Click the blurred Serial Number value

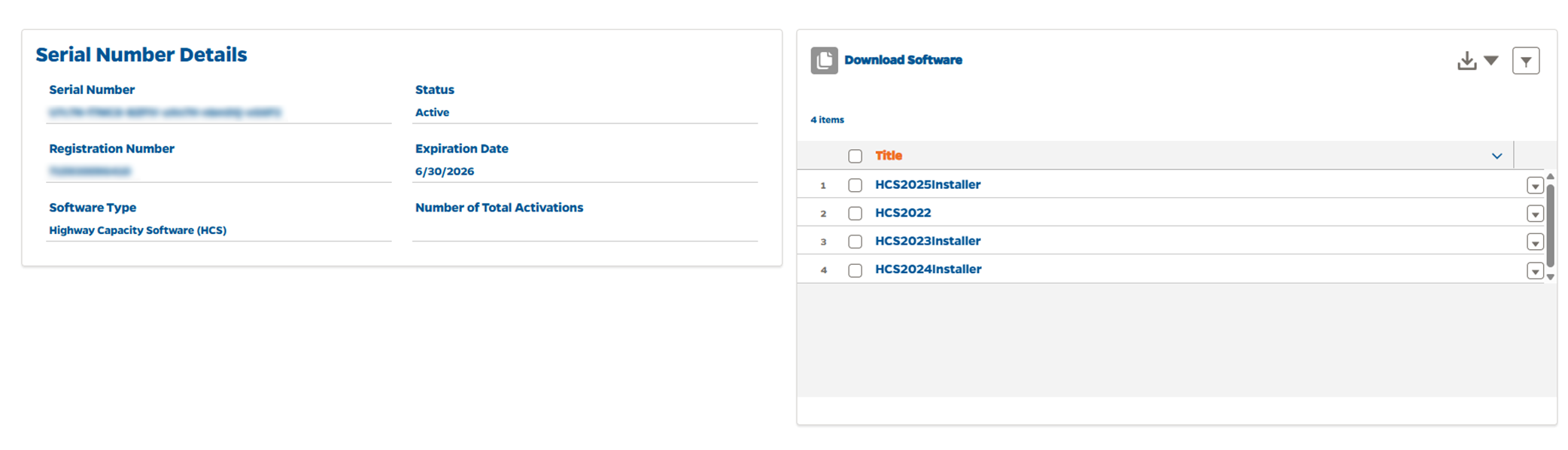(165, 113)
